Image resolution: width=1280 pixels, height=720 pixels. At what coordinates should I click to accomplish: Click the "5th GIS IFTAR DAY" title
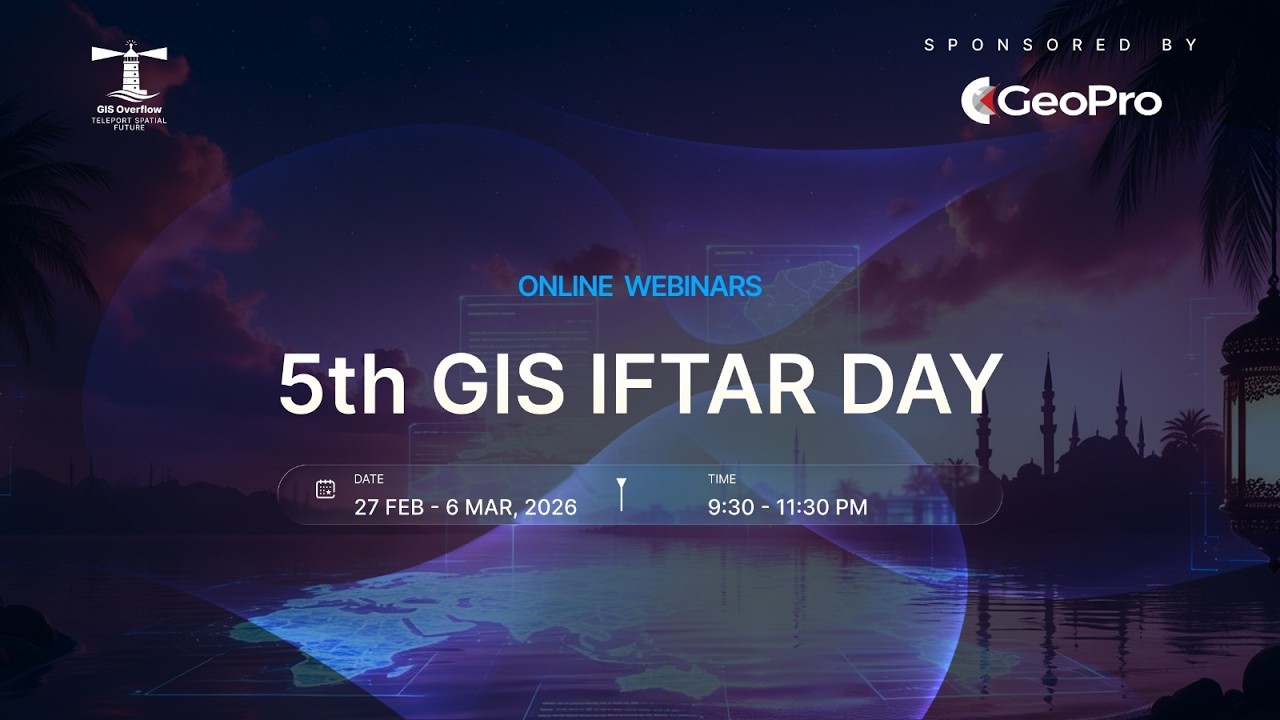[640, 384]
